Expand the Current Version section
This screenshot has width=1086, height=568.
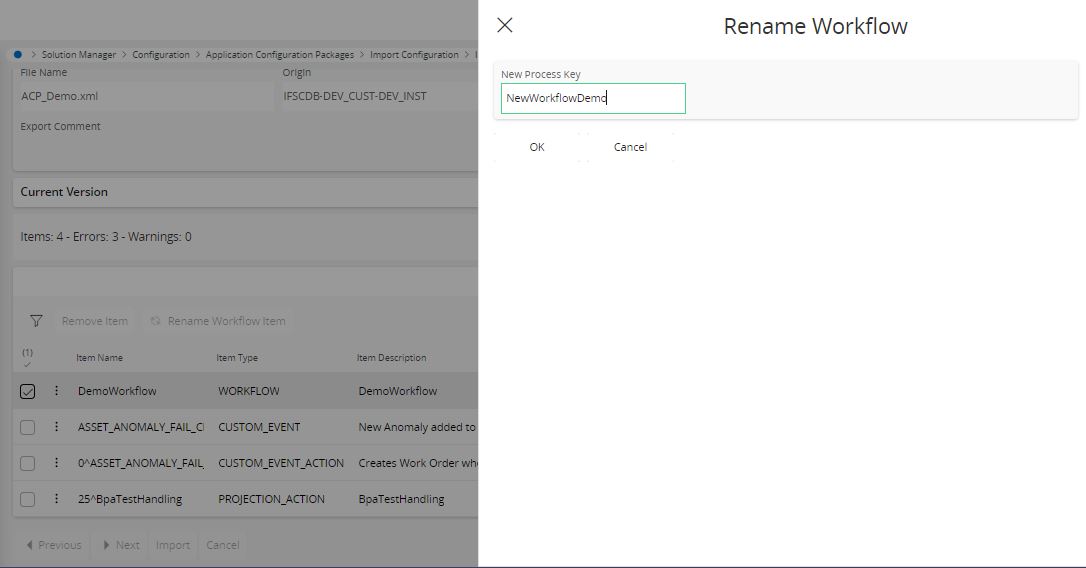click(x=64, y=192)
